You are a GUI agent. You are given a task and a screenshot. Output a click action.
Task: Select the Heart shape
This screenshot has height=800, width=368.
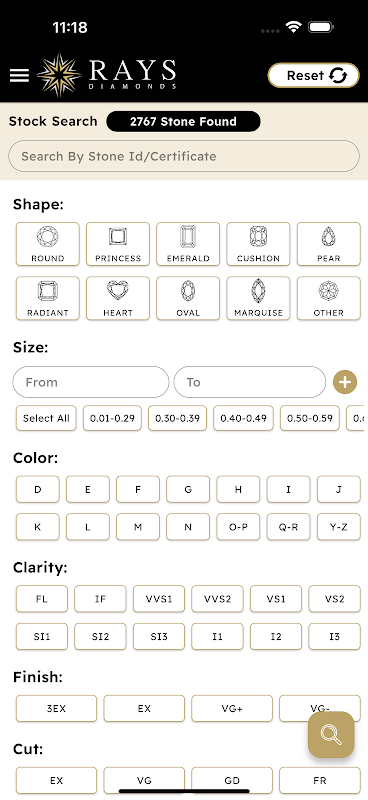(x=118, y=298)
